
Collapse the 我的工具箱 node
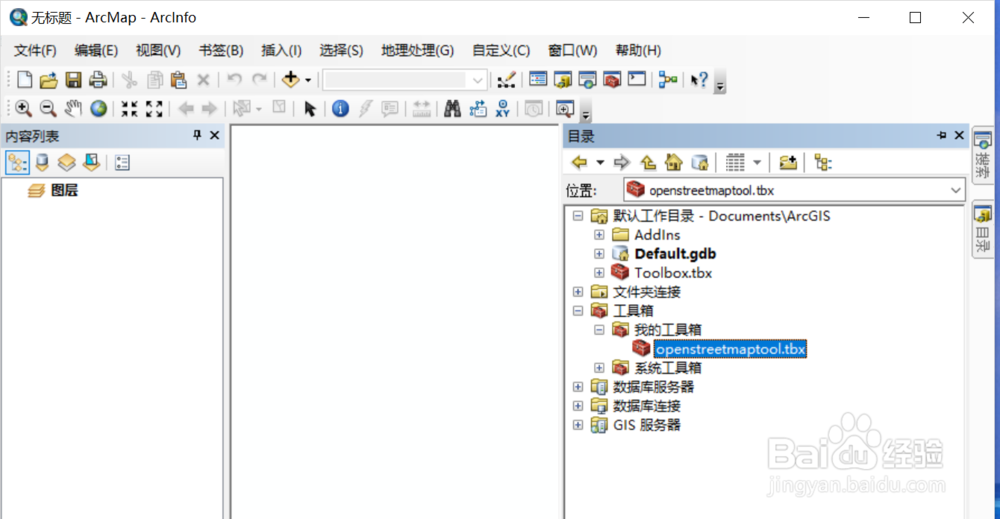coord(599,330)
